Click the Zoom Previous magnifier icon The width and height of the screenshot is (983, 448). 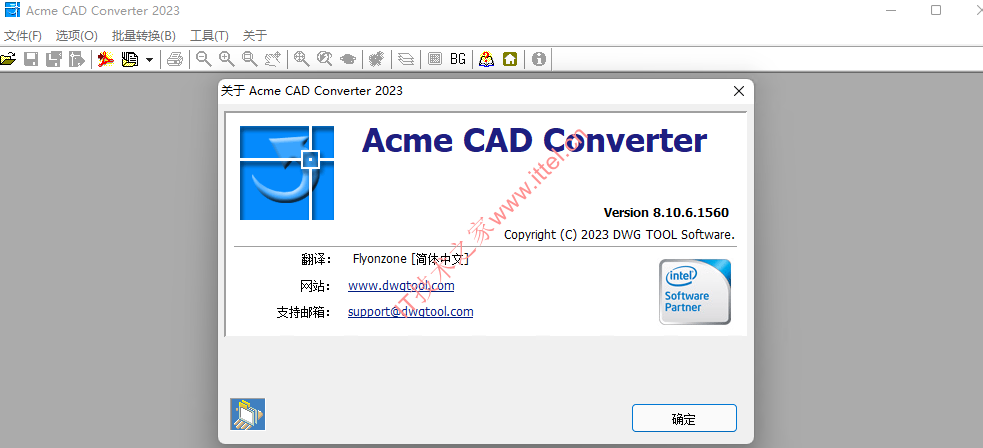(324, 60)
